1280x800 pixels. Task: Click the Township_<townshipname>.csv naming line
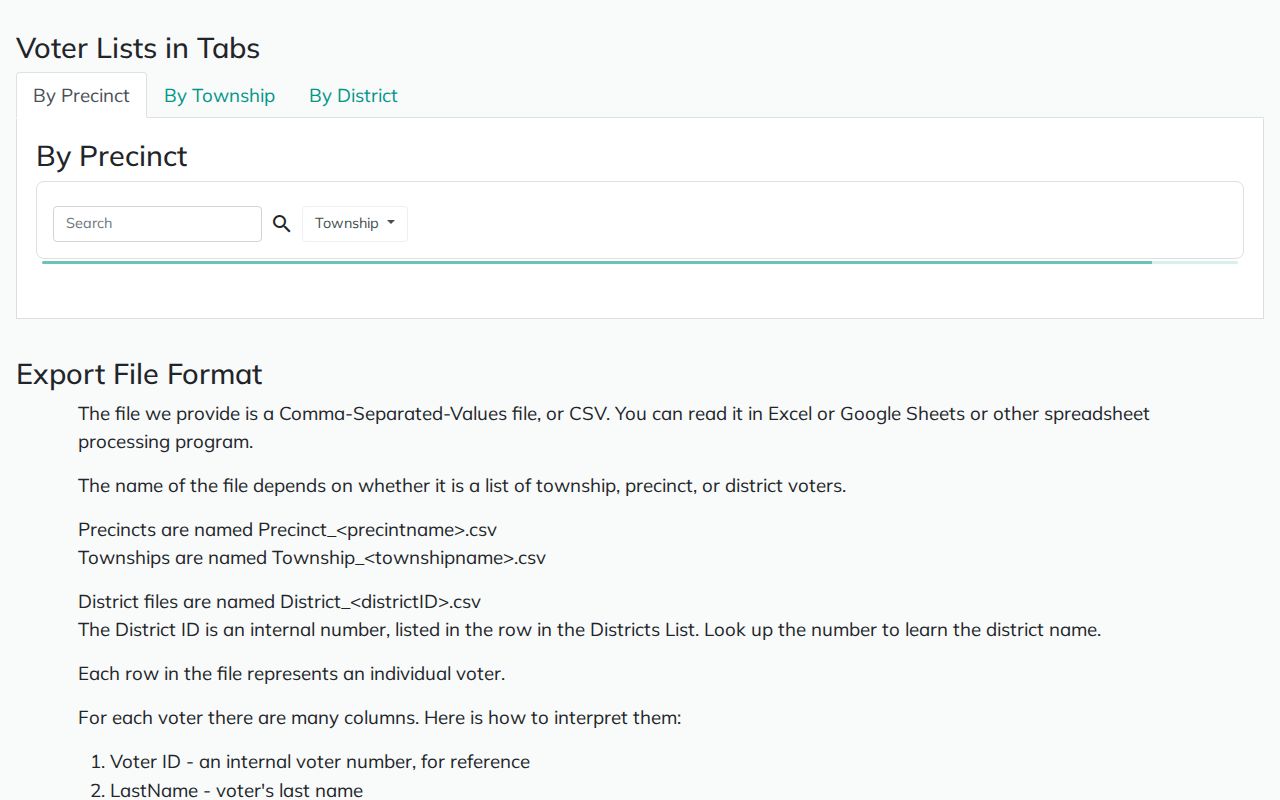pyautogui.click(x=312, y=558)
